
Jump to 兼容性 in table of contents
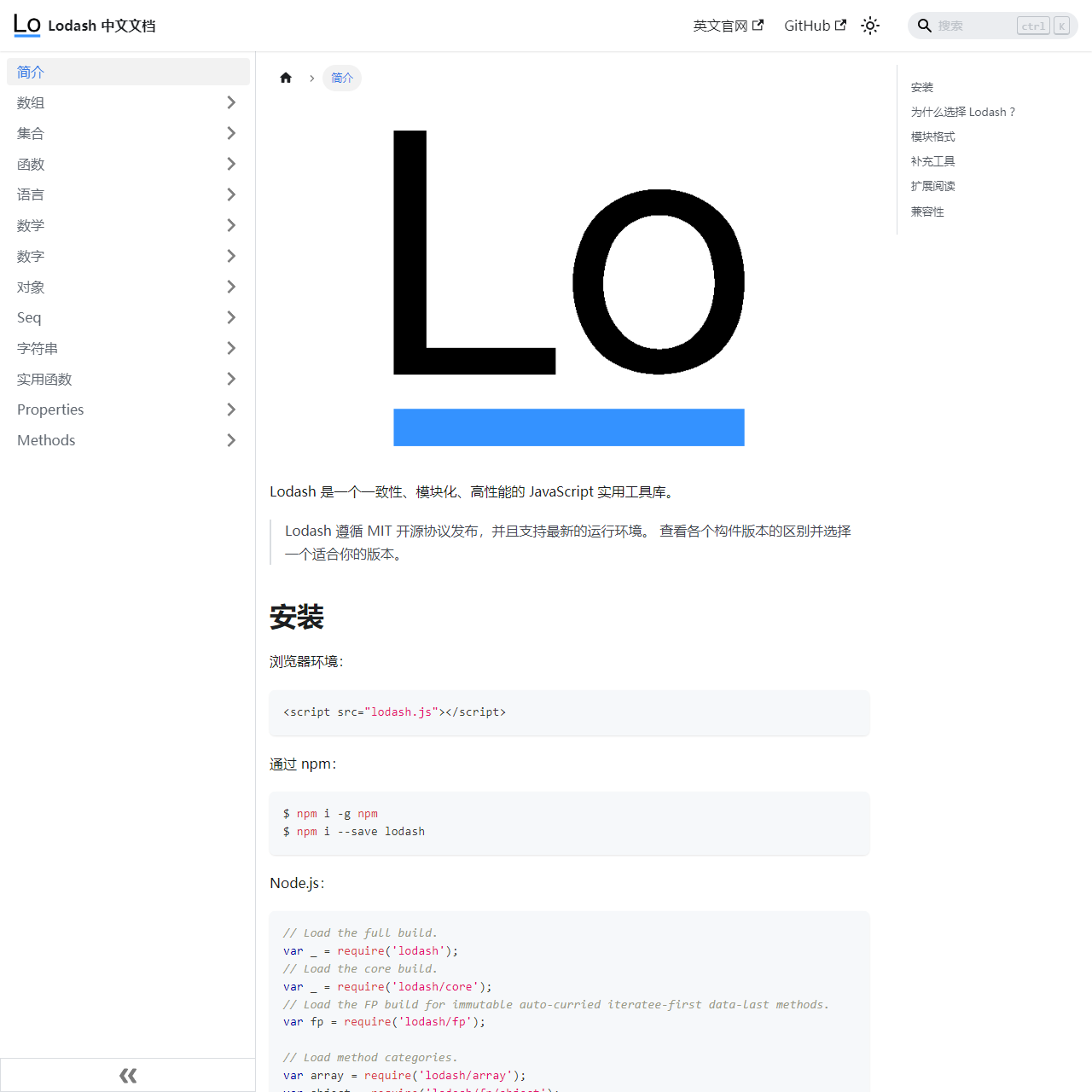(927, 212)
